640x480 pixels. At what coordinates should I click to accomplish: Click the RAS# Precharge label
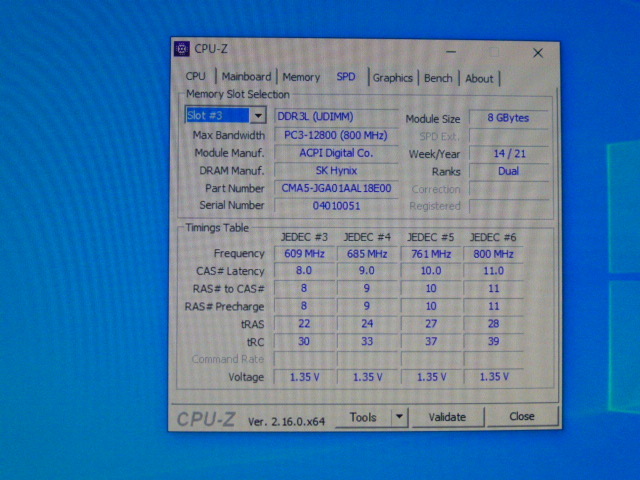click(x=224, y=307)
